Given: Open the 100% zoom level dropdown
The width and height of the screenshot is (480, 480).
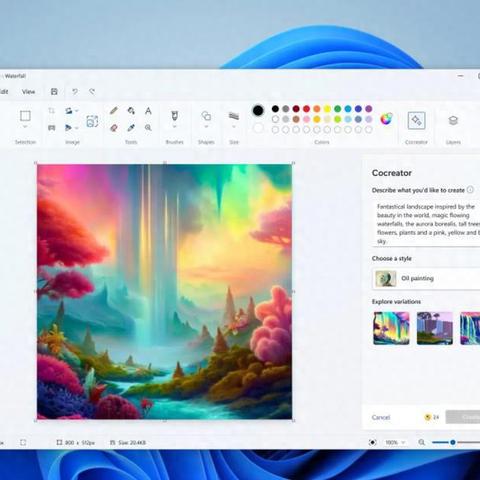Looking at the screenshot, I should click(395, 442).
